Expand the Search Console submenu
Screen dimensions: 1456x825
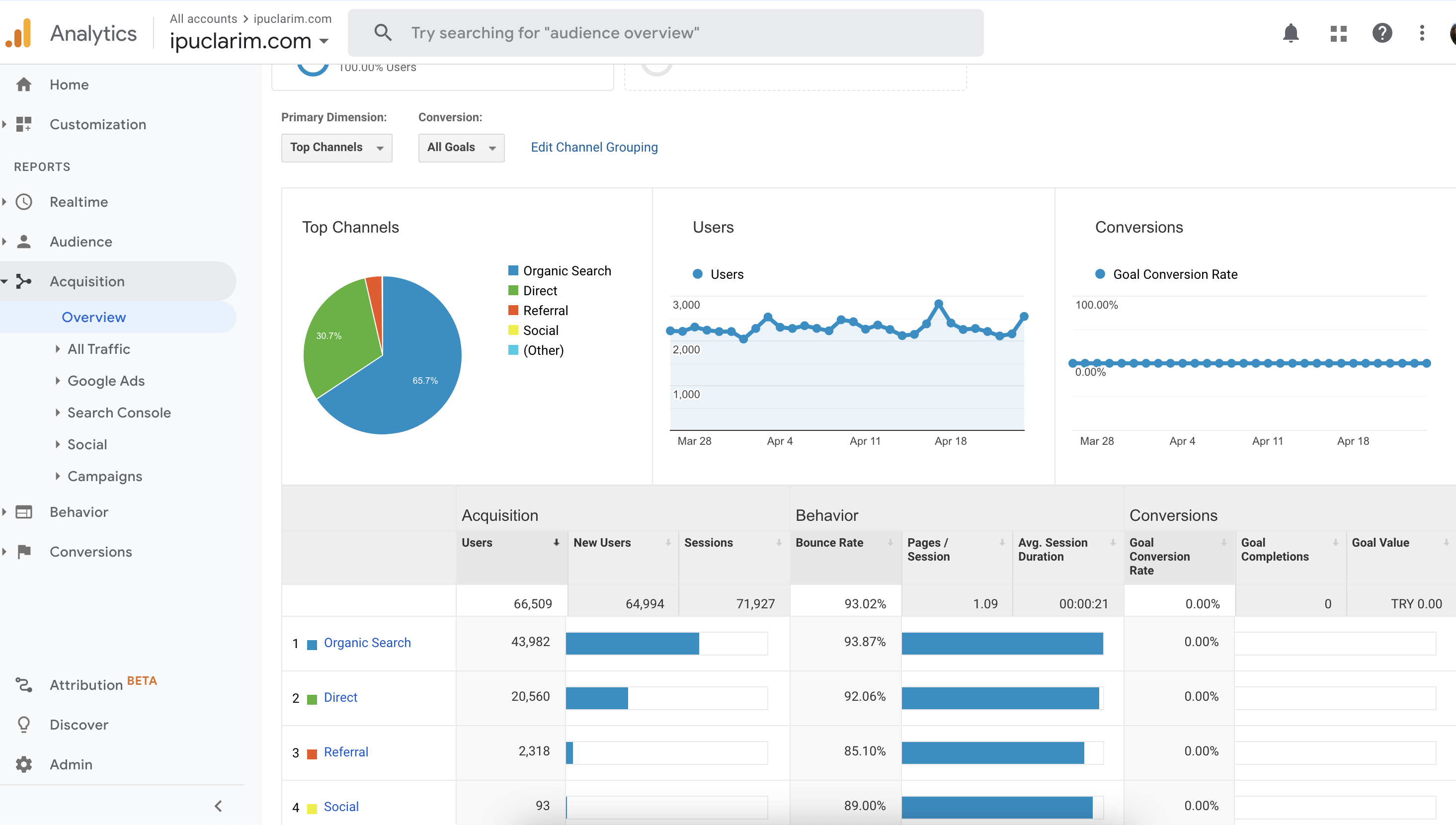(58, 412)
